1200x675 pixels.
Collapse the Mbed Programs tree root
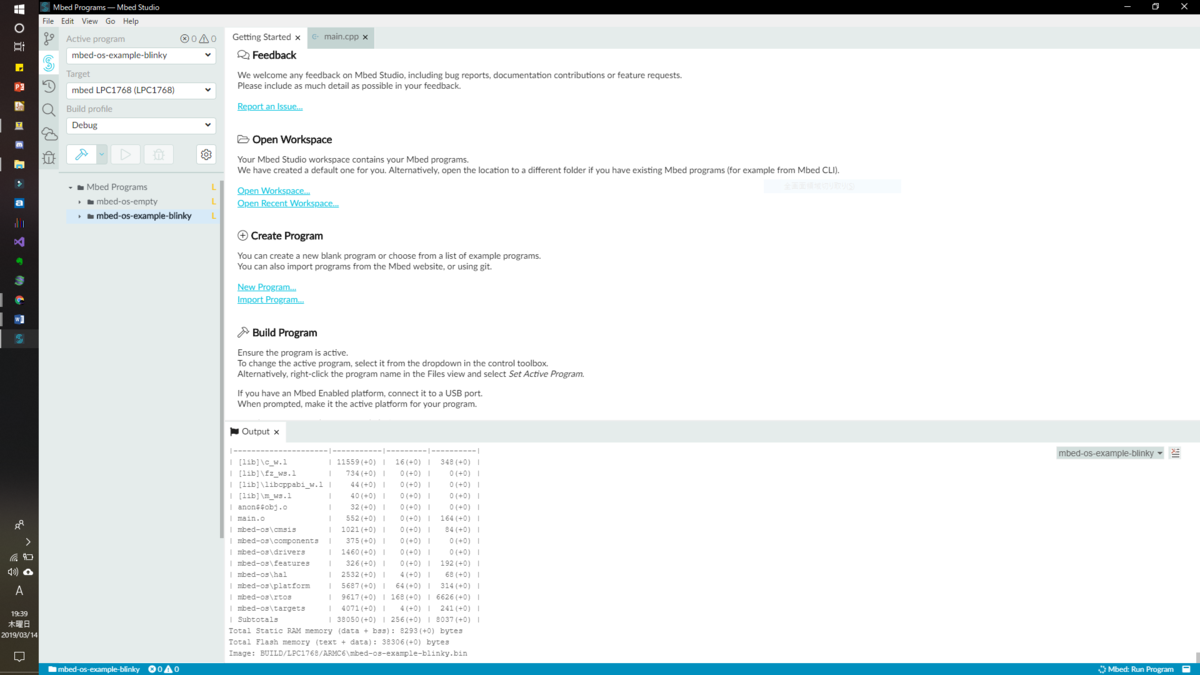(70, 187)
